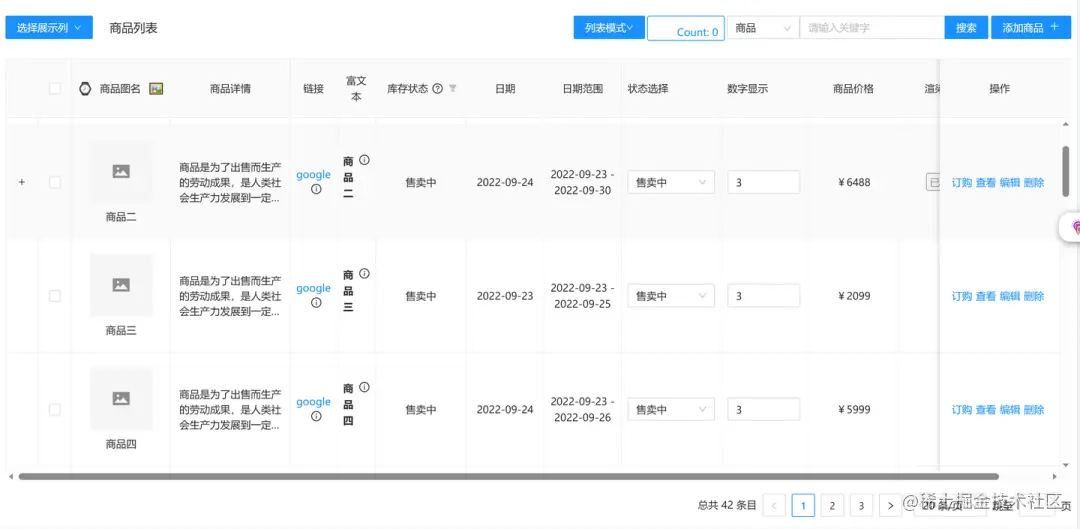Open 状态选择 dropdown in 商品三 row
This screenshot has height=529, width=1080.
(x=671, y=296)
